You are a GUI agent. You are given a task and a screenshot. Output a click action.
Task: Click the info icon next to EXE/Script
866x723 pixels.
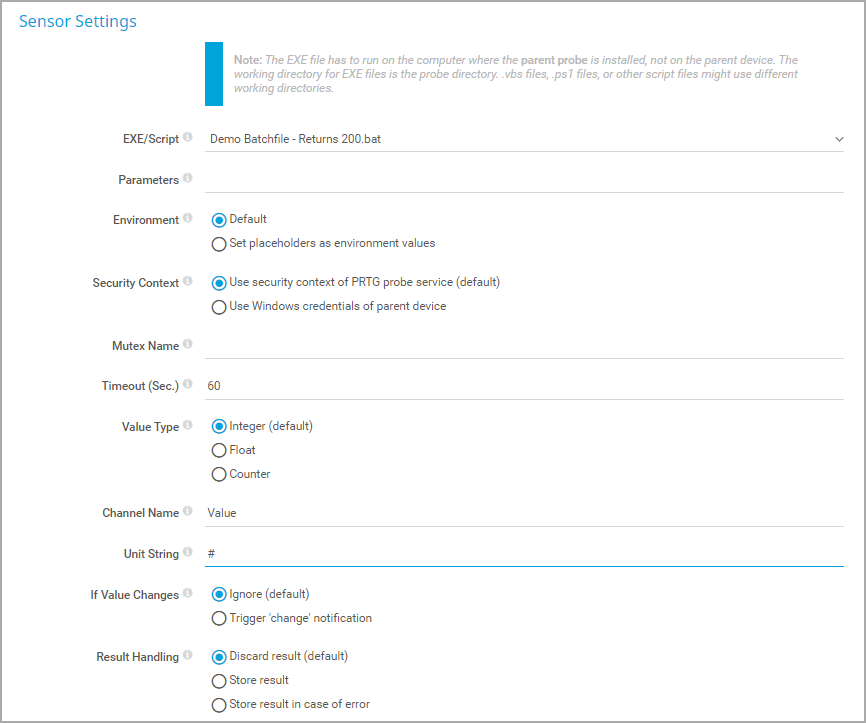[188, 136]
